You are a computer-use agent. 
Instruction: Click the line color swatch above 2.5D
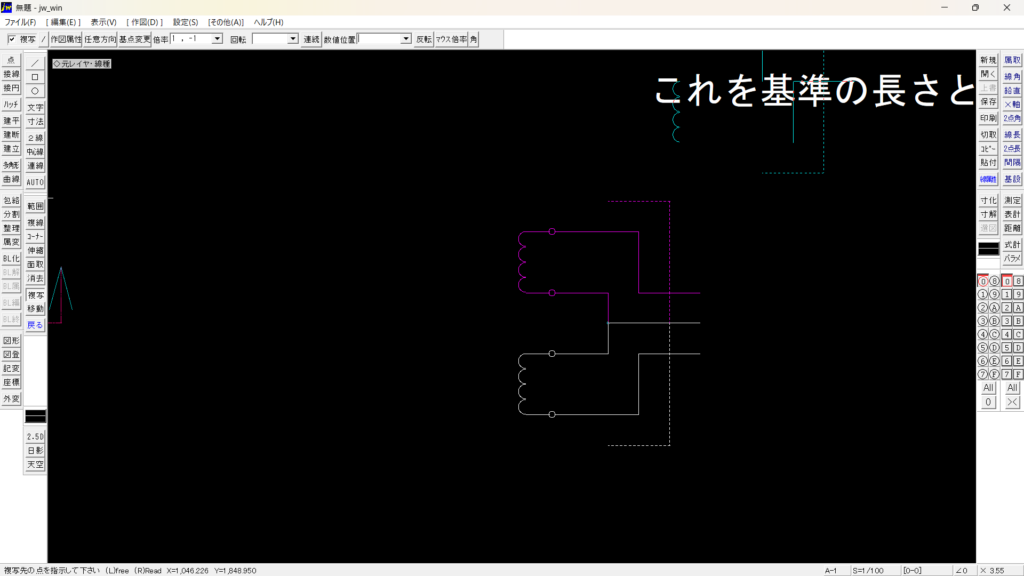pyautogui.click(x=35, y=415)
